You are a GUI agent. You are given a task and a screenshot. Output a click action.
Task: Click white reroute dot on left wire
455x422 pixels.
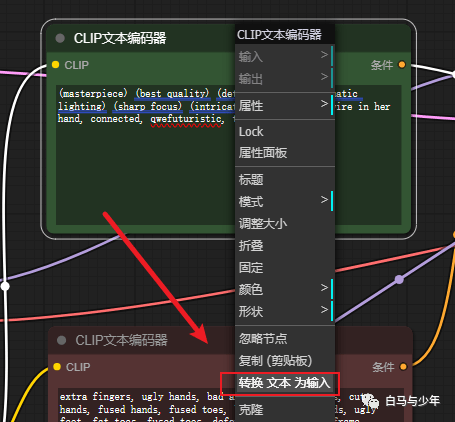(x=5, y=286)
